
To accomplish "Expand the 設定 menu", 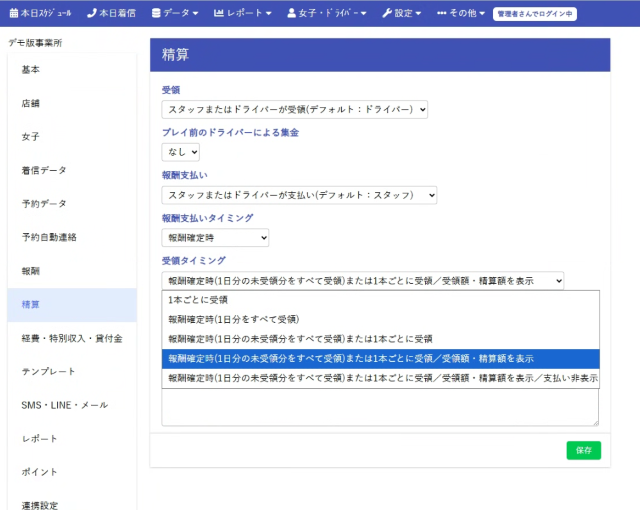I will pos(402,13).
